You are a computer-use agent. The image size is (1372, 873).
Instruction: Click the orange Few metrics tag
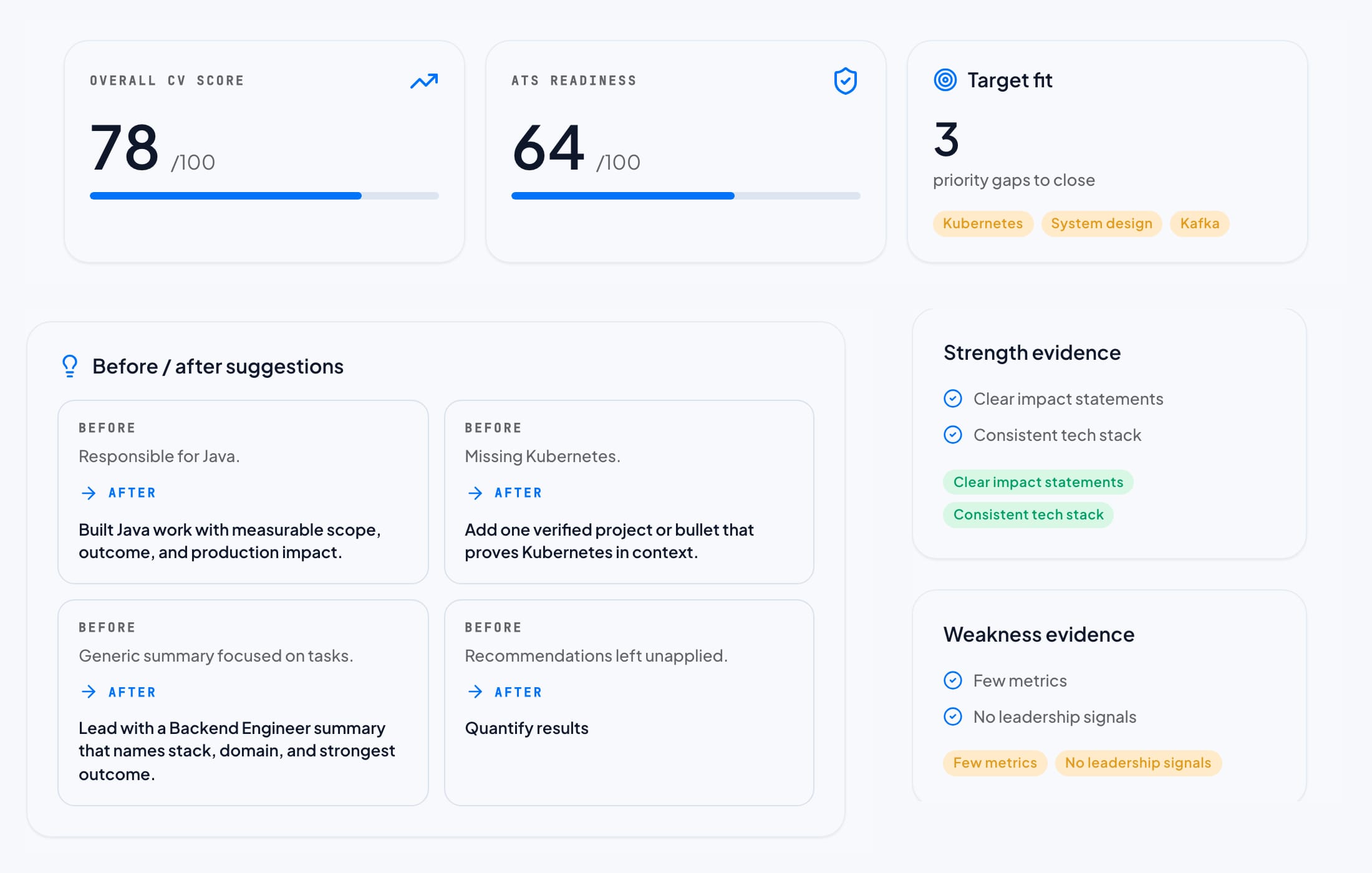click(x=995, y=763)
